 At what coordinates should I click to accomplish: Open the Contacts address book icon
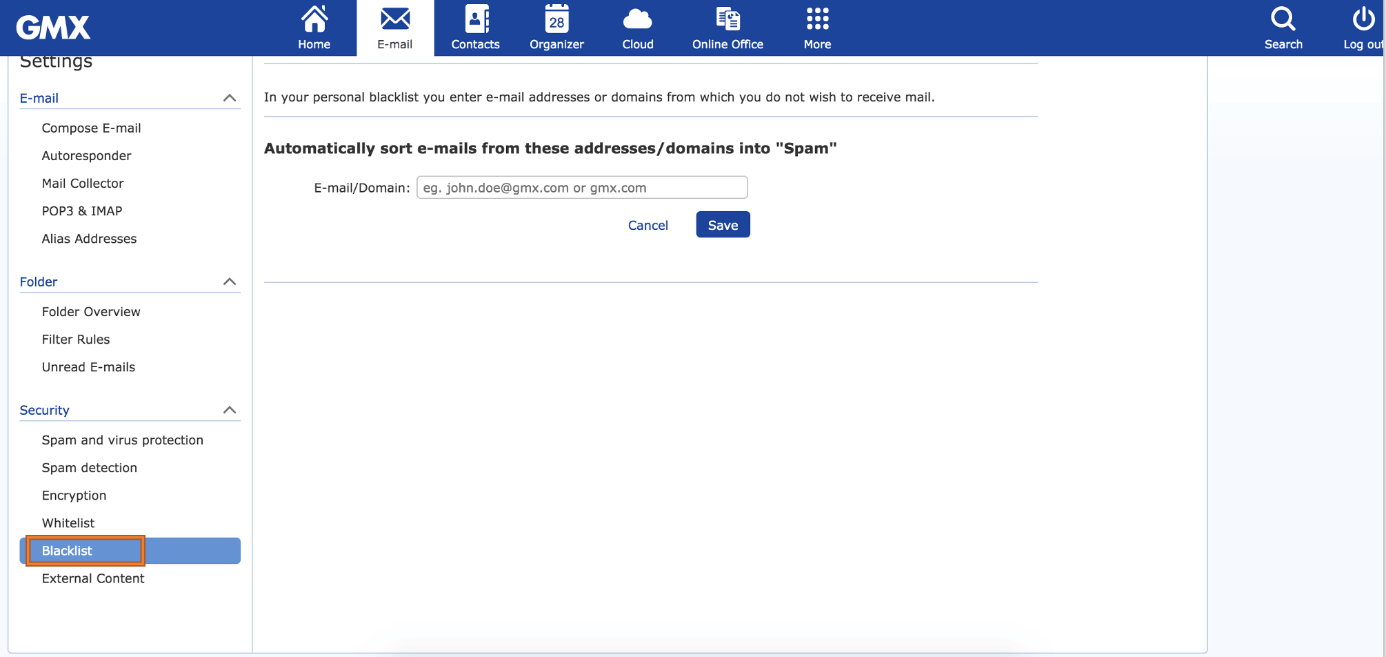tap(476, 19)
